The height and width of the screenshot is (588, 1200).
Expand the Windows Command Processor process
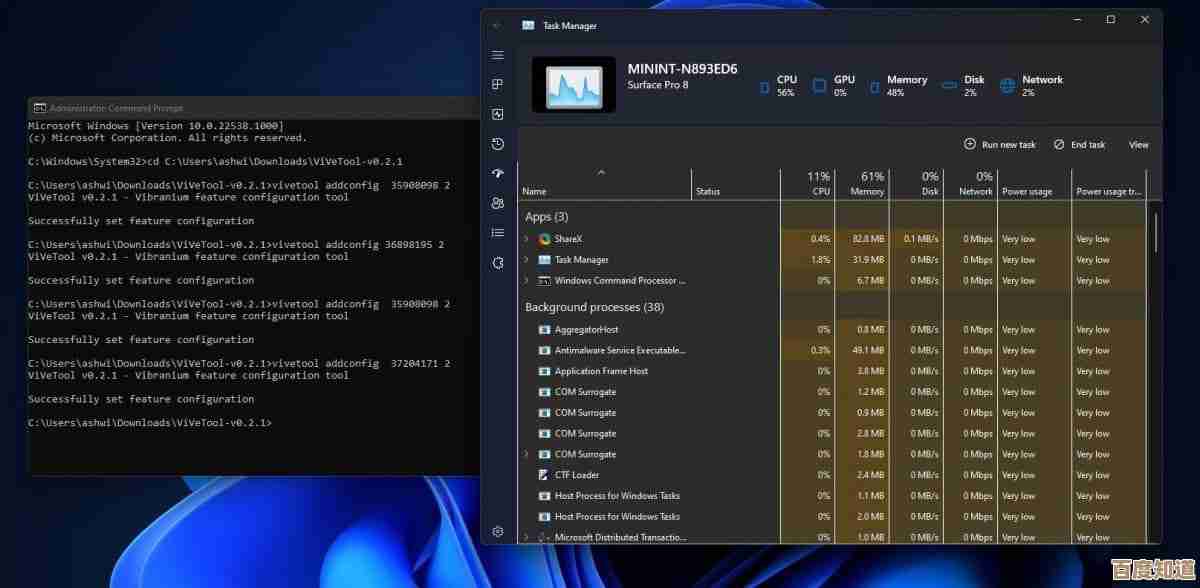pos(527,280)
